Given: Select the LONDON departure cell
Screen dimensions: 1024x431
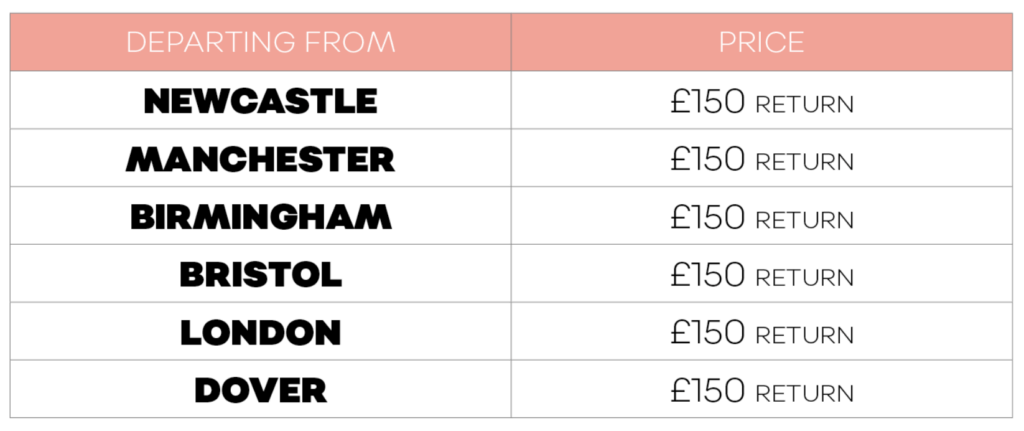Looking at the screenshot, I should coord(261,331).
